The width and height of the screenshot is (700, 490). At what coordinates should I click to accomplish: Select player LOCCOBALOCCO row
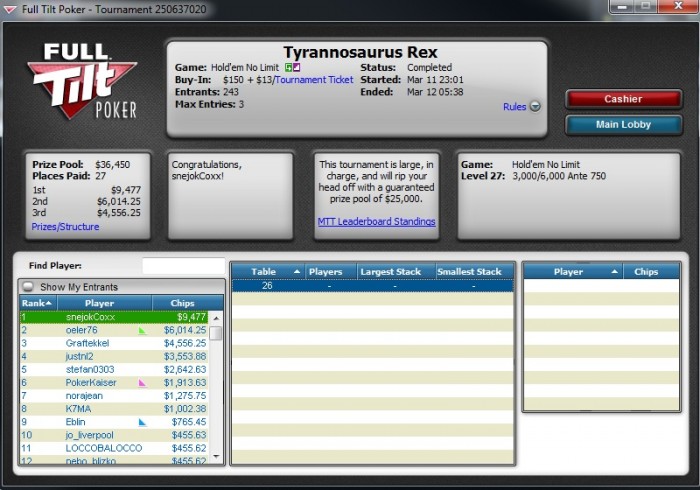pyautogui.click(x=114, y=448)
